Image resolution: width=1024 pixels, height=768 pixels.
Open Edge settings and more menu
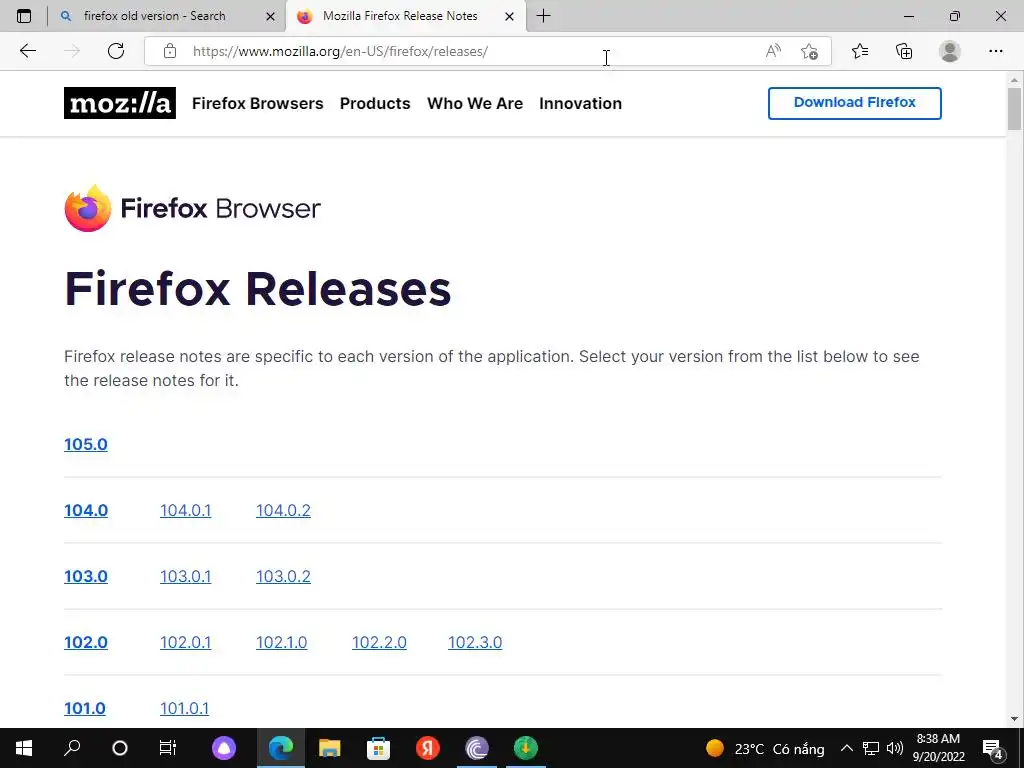click(x=995, y=51)
